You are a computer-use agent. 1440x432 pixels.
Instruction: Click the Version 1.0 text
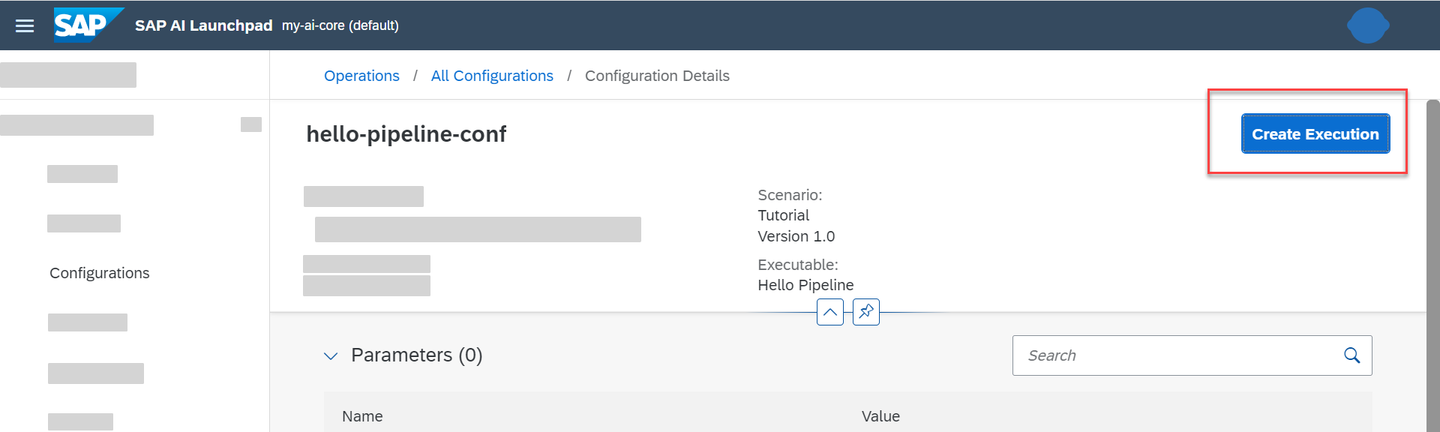coord(796,237)
